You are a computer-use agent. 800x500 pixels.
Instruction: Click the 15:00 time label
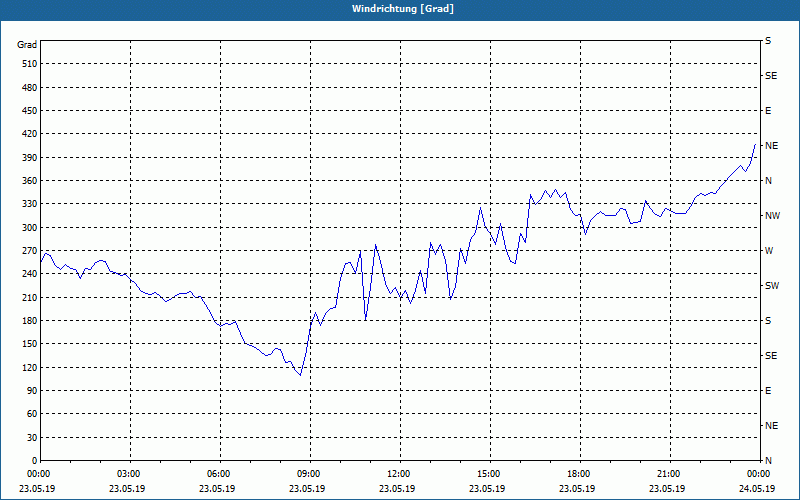(x=490, y=474)
